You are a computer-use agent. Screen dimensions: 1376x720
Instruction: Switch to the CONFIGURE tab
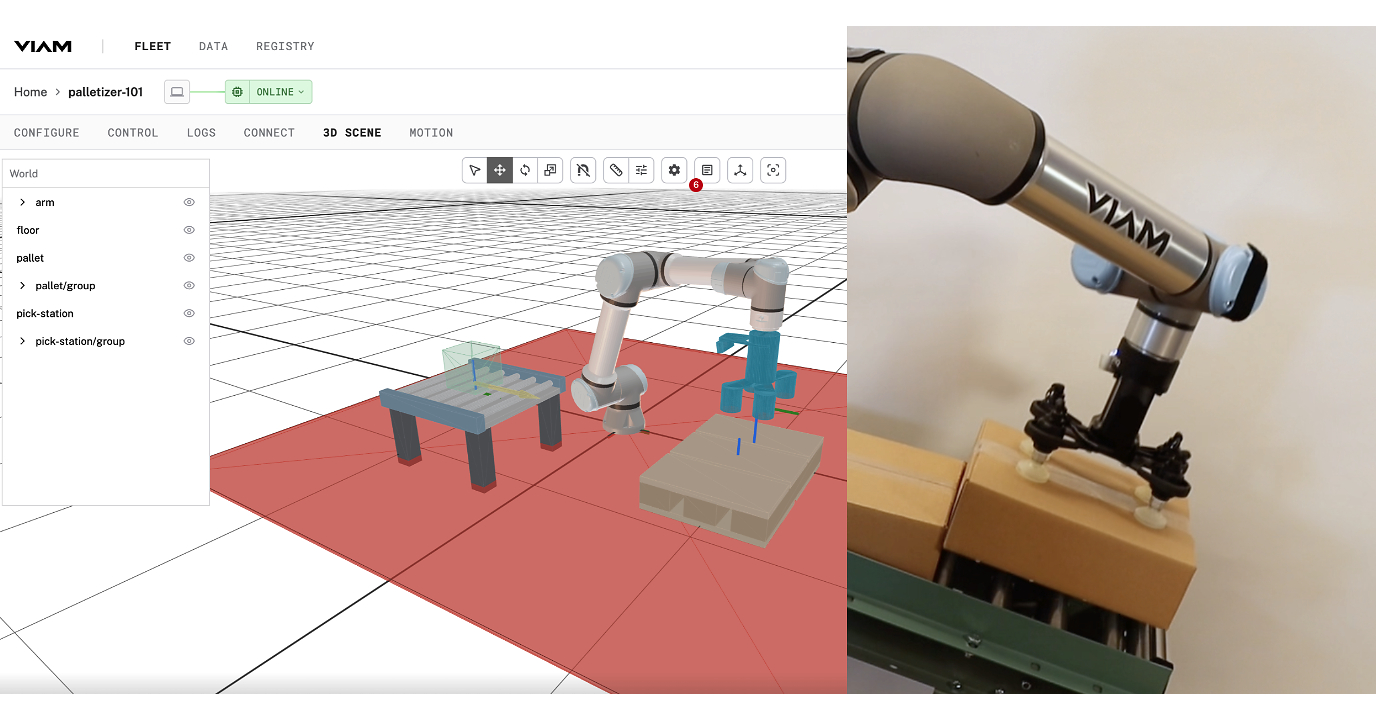47,133
